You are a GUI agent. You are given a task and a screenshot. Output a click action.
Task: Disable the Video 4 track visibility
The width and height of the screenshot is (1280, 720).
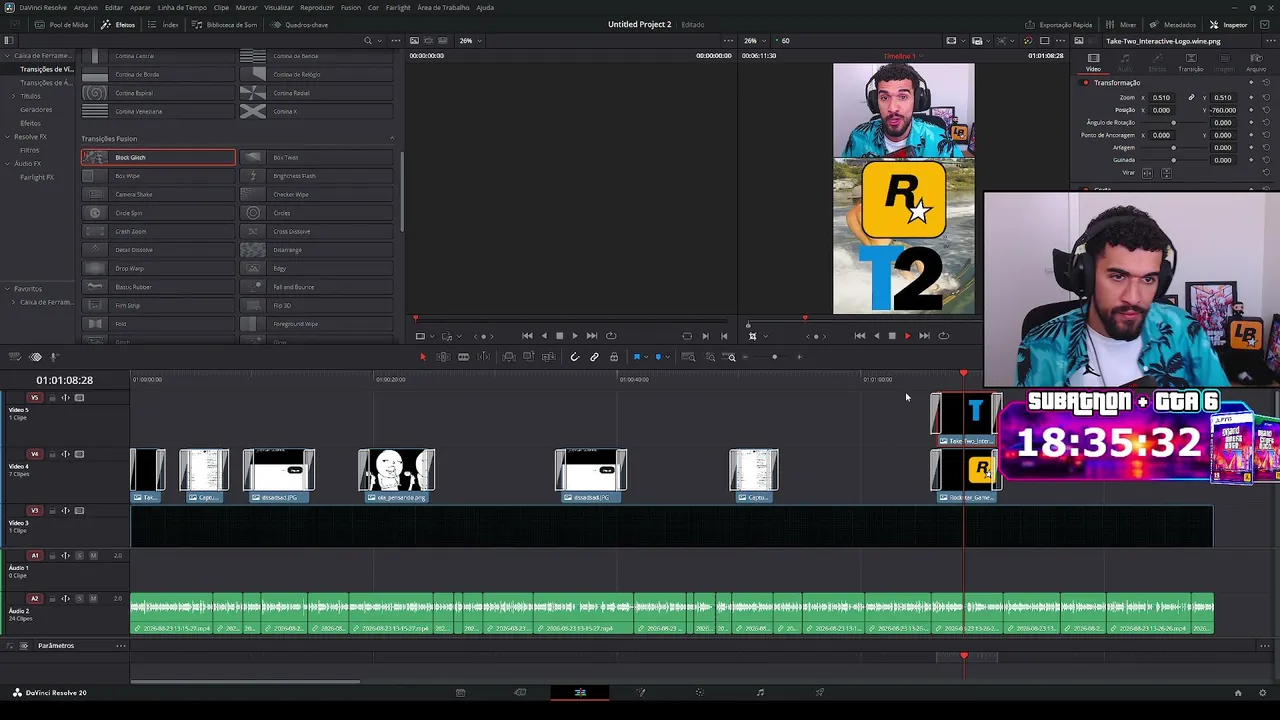tap(79, 454)
